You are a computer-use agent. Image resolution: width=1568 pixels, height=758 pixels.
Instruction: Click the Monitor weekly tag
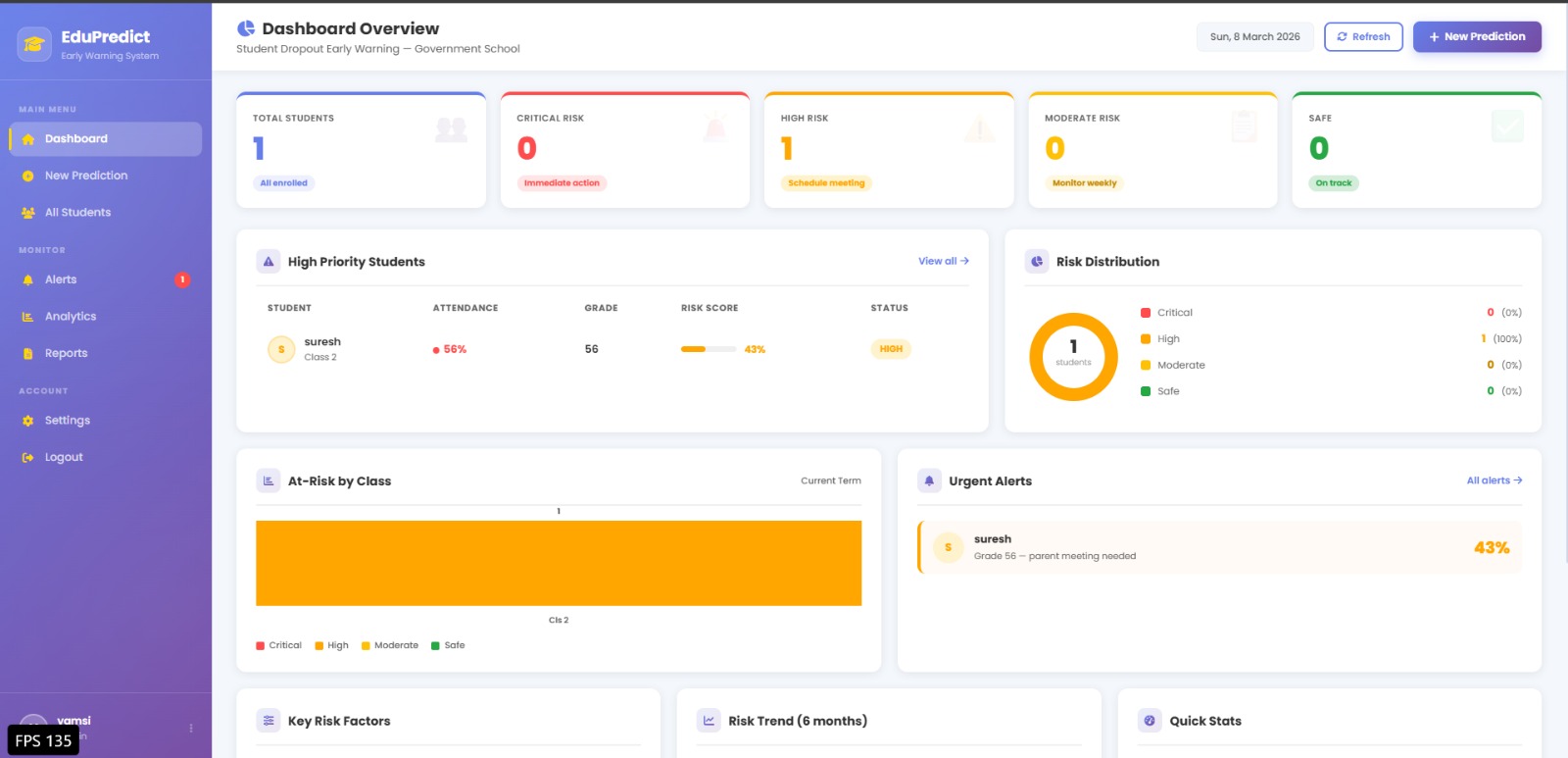[x=1084, y=183]
